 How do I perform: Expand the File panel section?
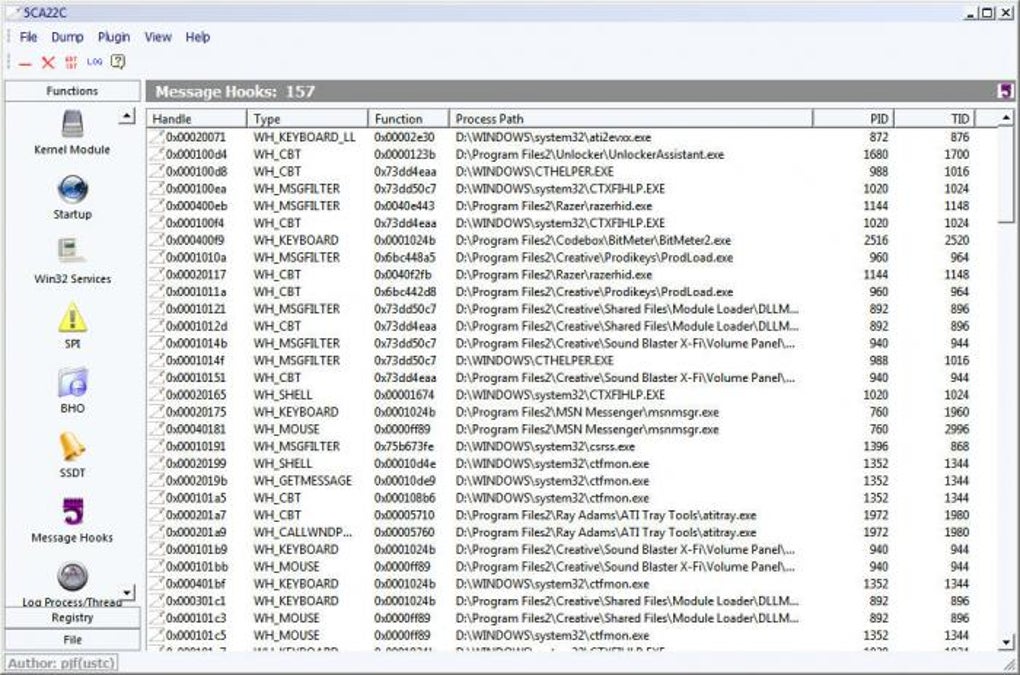click(x=72, y=640)
